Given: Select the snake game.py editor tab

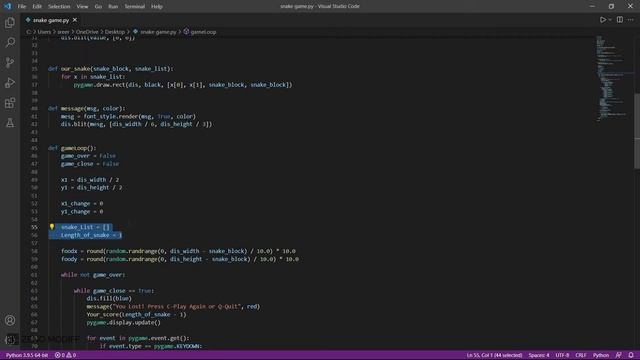Looking at the screenshot, I should click(x=51, y=20).
